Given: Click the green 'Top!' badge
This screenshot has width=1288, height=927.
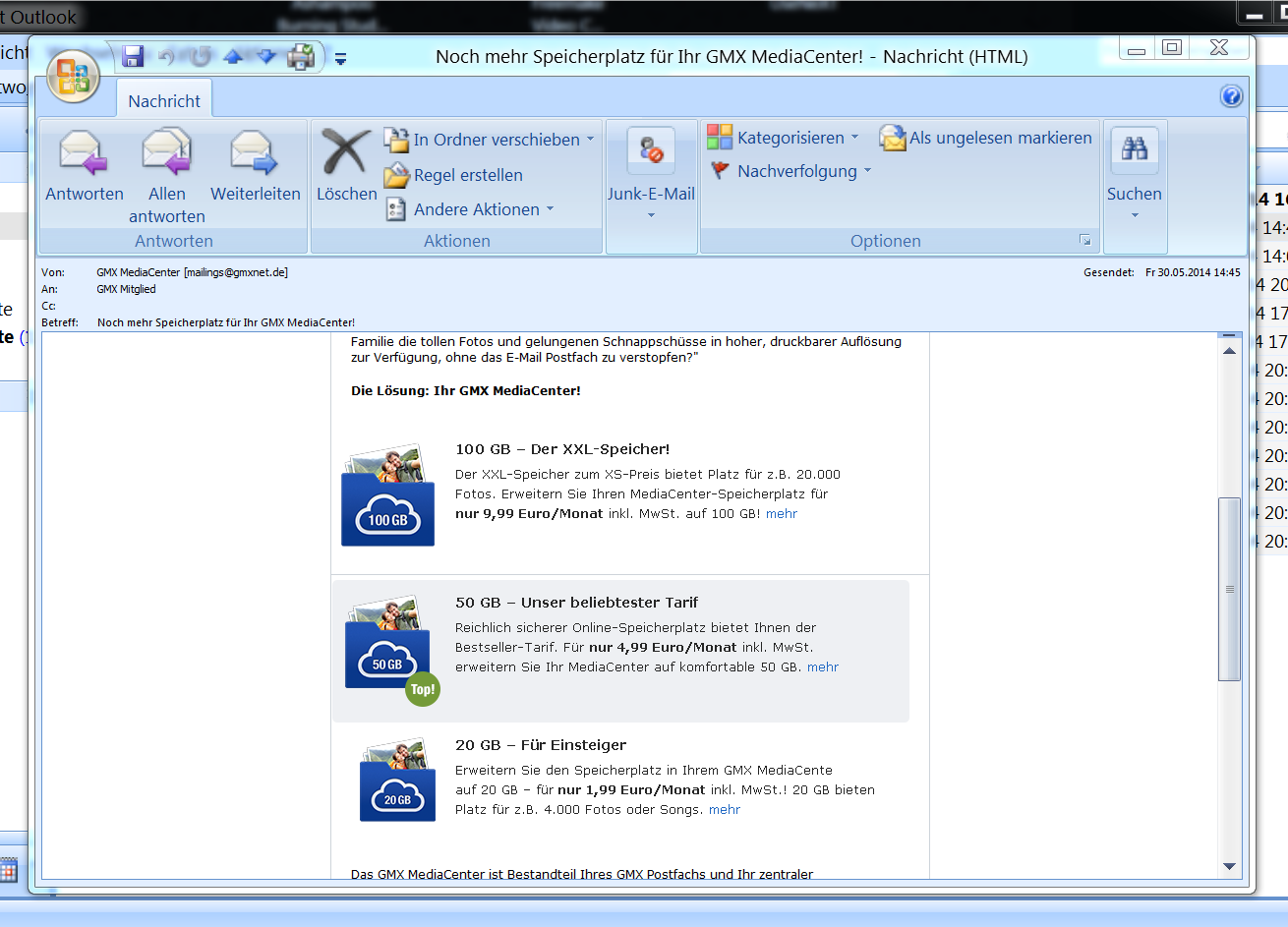Looking at the screenshot, I should (423, 689).
